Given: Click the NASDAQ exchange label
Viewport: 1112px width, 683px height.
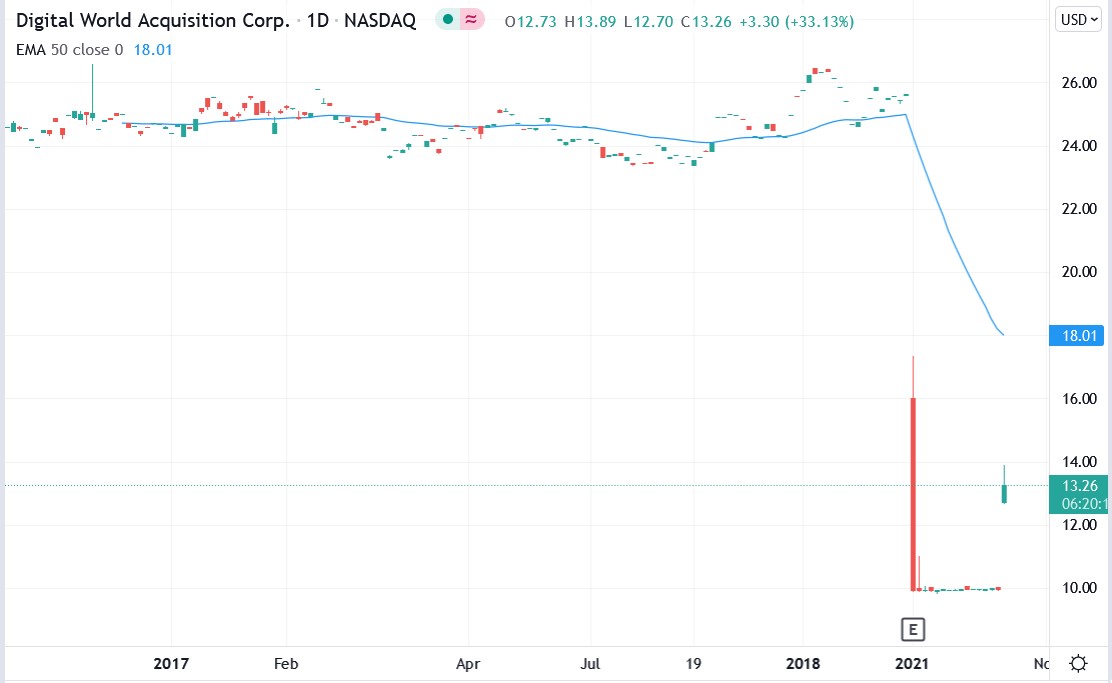Looking at the screenshot, I should click(x=380, y=21).
